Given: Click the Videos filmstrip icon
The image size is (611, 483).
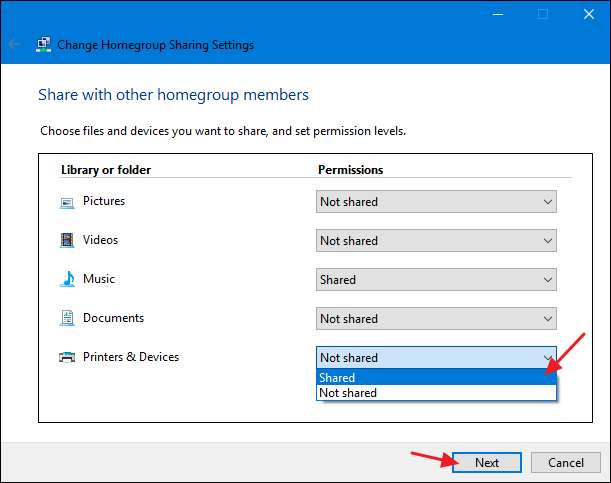Looking at the screenshot, I should click(67, 241).
